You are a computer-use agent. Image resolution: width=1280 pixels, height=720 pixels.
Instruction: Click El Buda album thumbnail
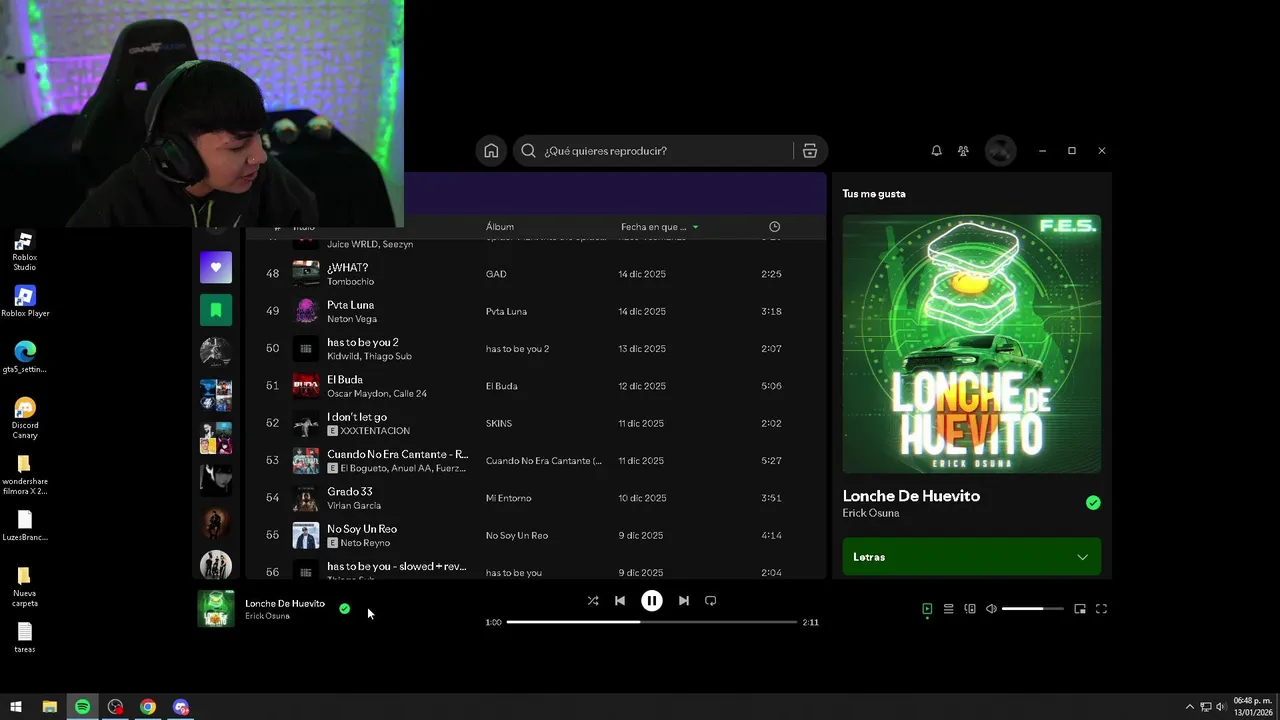pyautogui.click(x=306, y=386)
